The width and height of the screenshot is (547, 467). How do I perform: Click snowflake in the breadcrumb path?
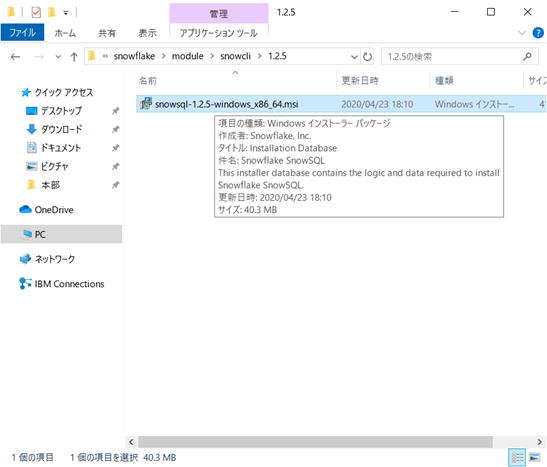click(x=134, y=56)
